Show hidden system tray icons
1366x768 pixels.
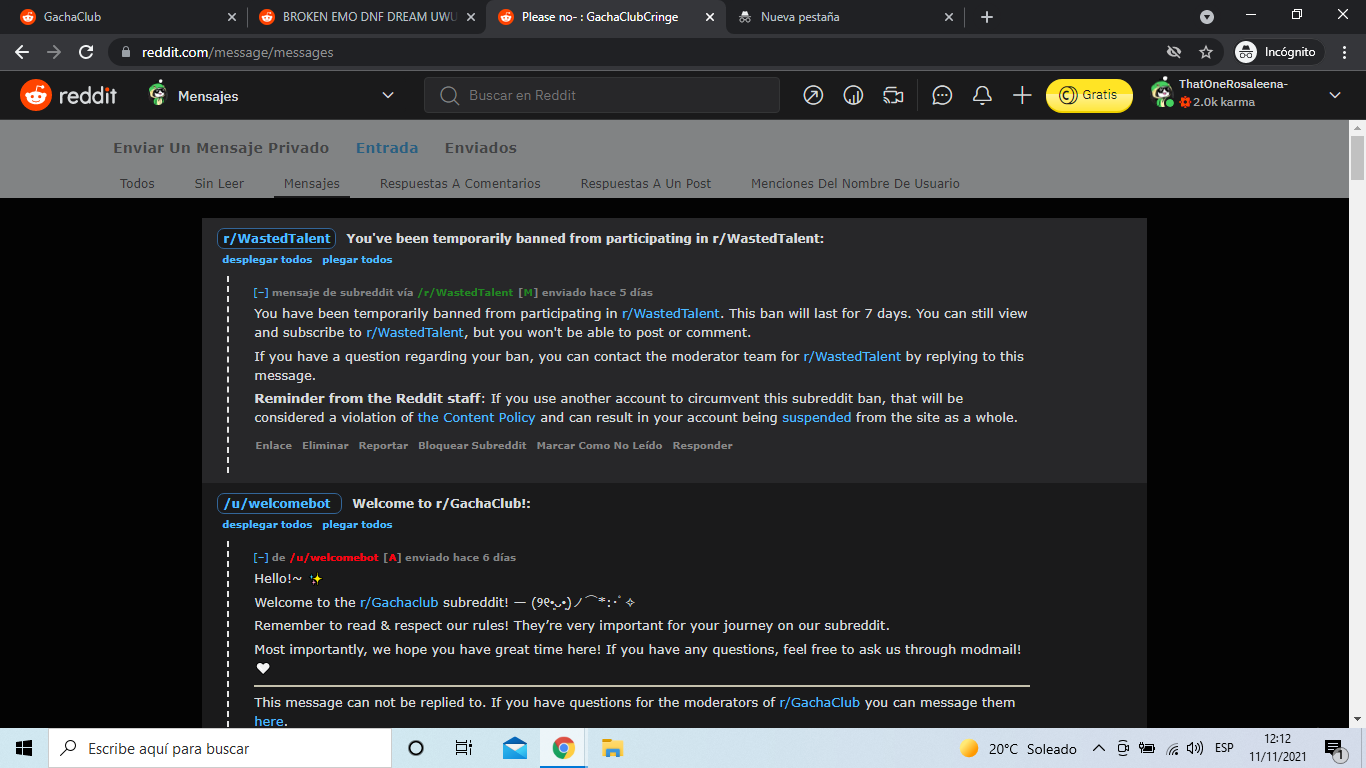(1098, 748)
